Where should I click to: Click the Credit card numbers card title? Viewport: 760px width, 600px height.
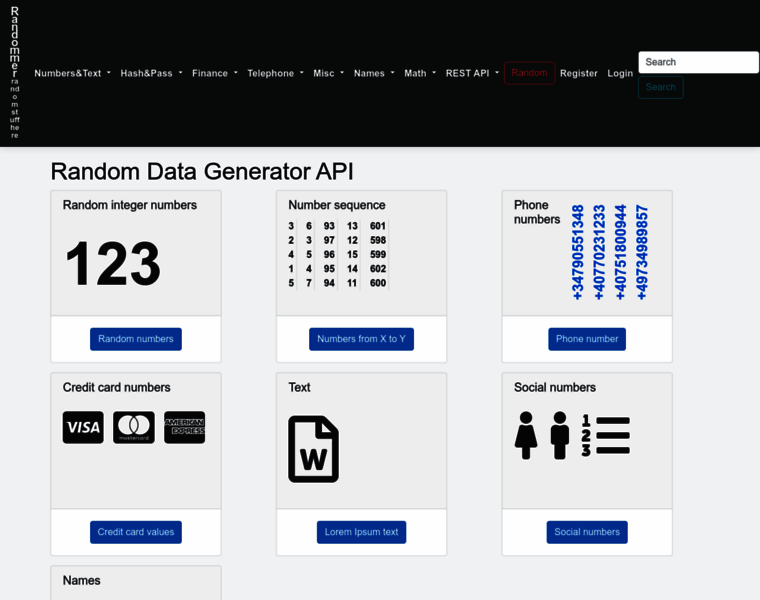point(116,387)
